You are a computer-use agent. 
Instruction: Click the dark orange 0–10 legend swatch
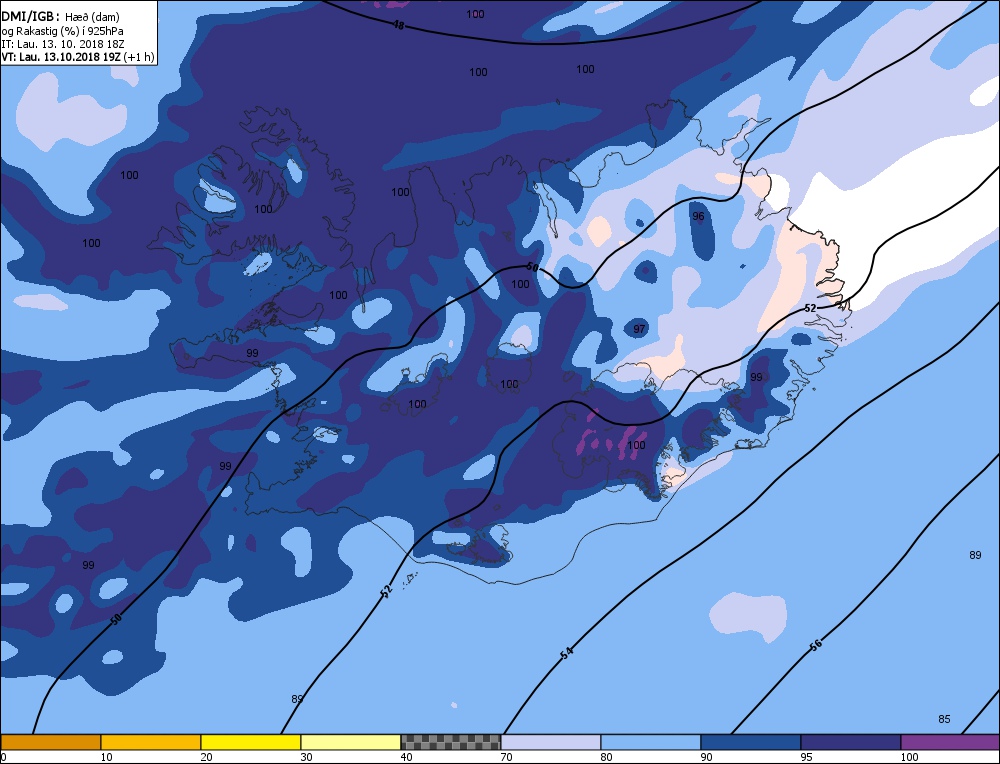(50, 742)
